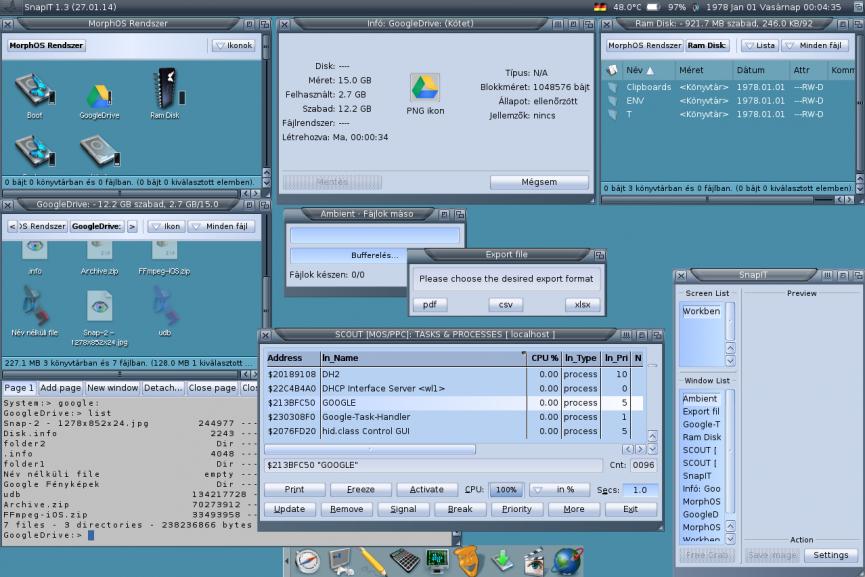Select the GOOGLE process row

click(454, 403)
